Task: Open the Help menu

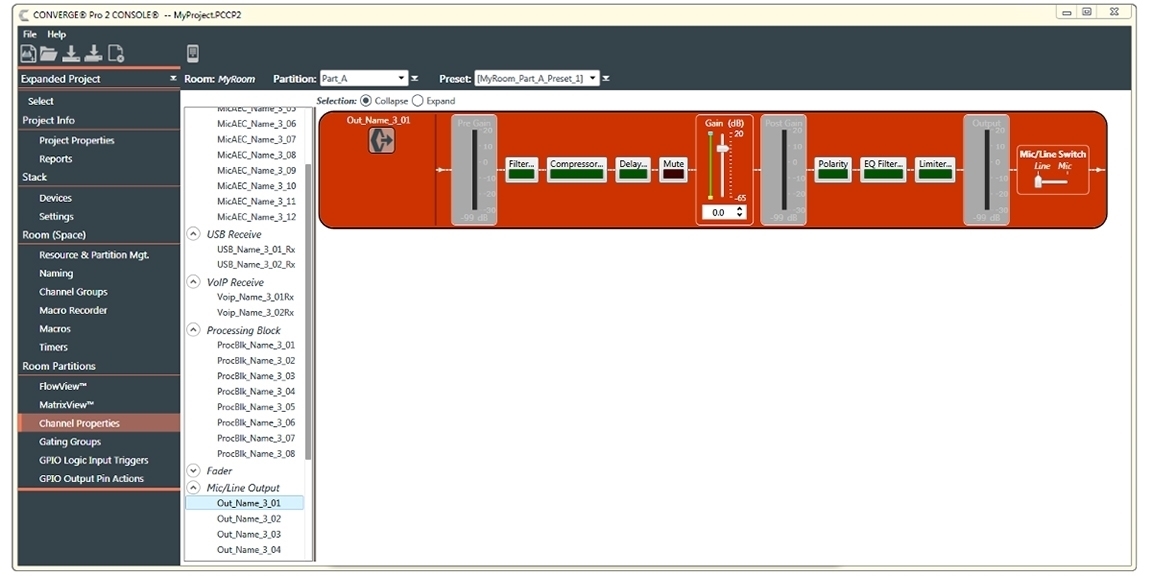Action: 56,34
